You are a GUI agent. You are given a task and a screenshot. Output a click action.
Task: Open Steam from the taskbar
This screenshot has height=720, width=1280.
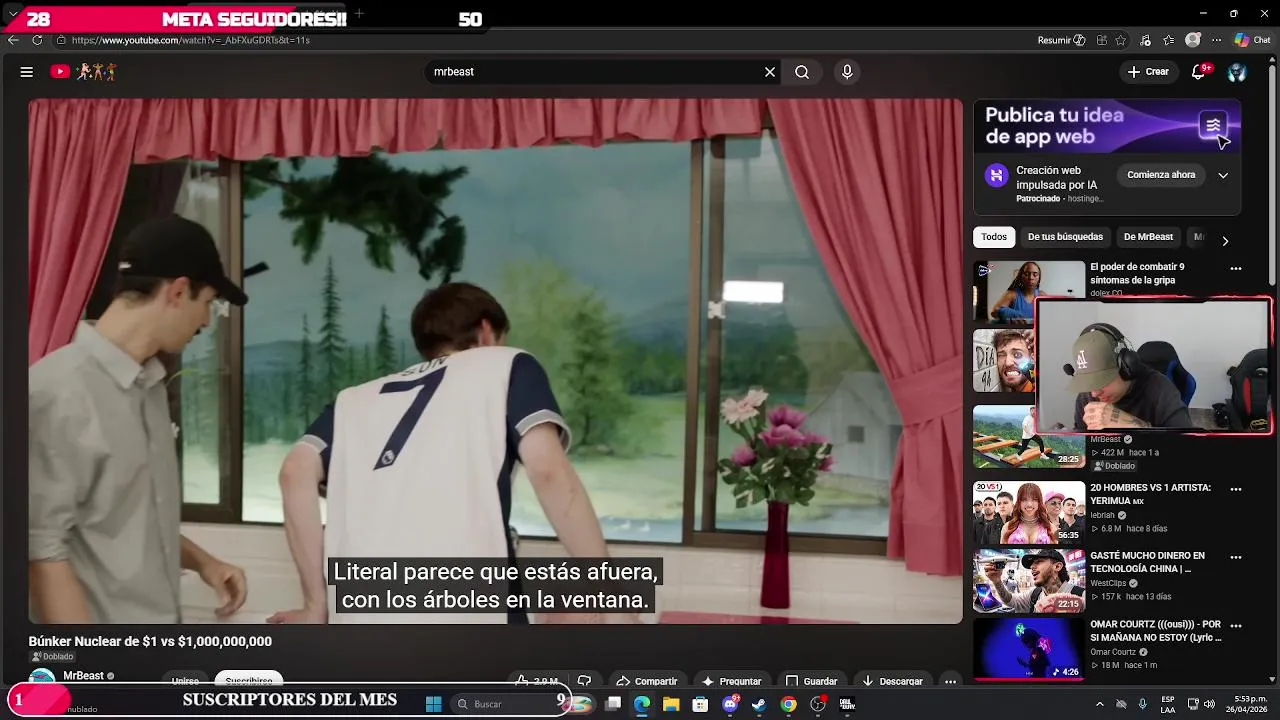[759, 704]
